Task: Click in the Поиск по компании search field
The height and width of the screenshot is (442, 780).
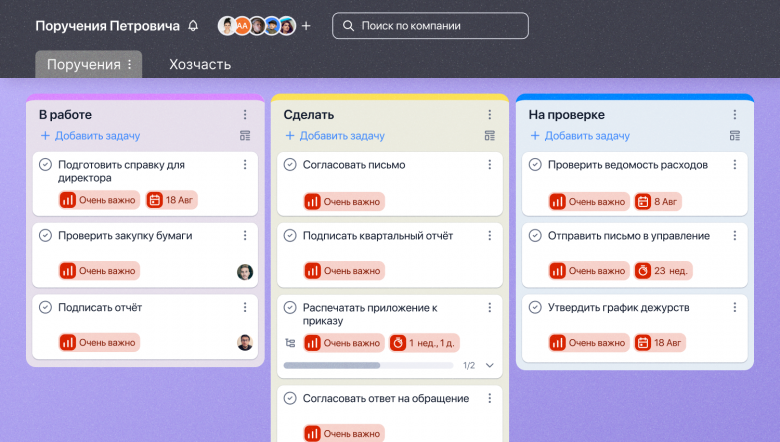Action: (430, 26)
